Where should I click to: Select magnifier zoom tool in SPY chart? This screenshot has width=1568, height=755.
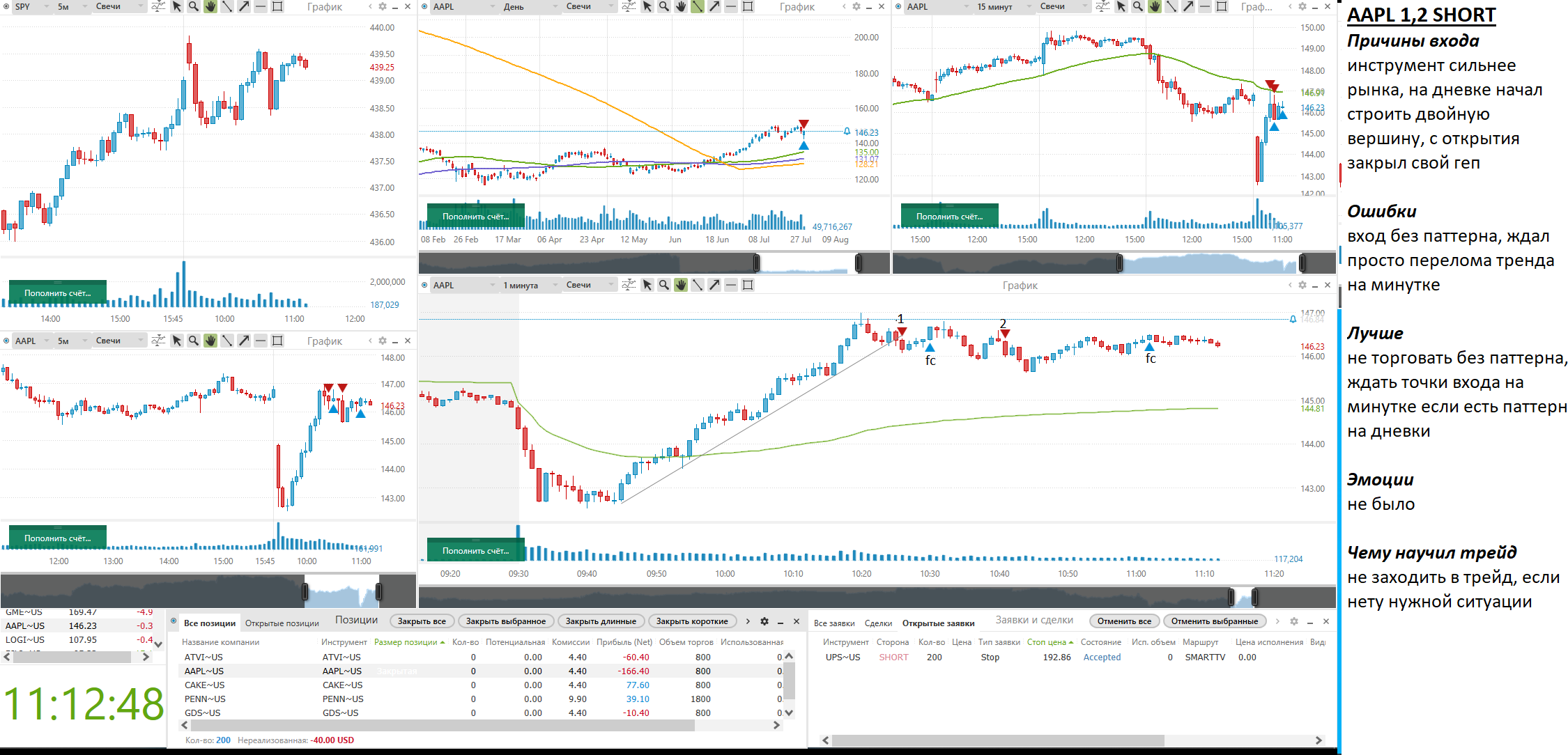194,6
